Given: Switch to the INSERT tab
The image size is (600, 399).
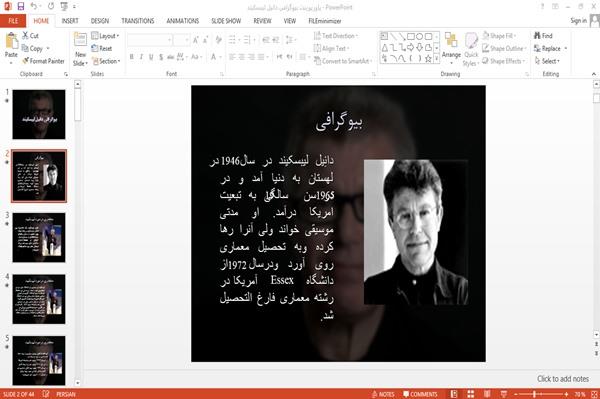Looking at the screenshot, I should tap(70, 21).
